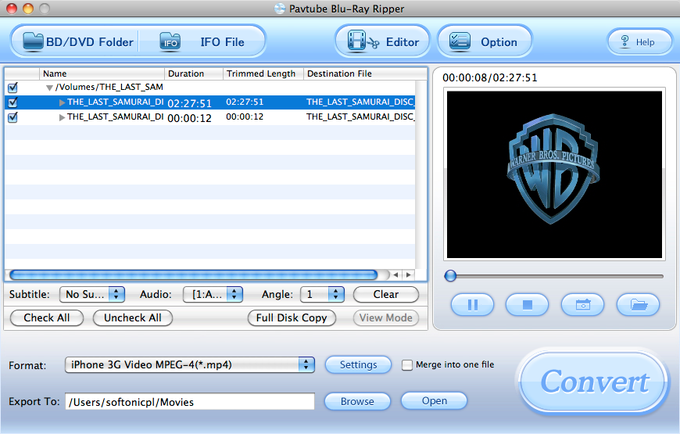Uncheck the /Volumes/THE_LAST_SAM root checkbox
The height and width of the screenshot is (434, 680).
[13, 88]
